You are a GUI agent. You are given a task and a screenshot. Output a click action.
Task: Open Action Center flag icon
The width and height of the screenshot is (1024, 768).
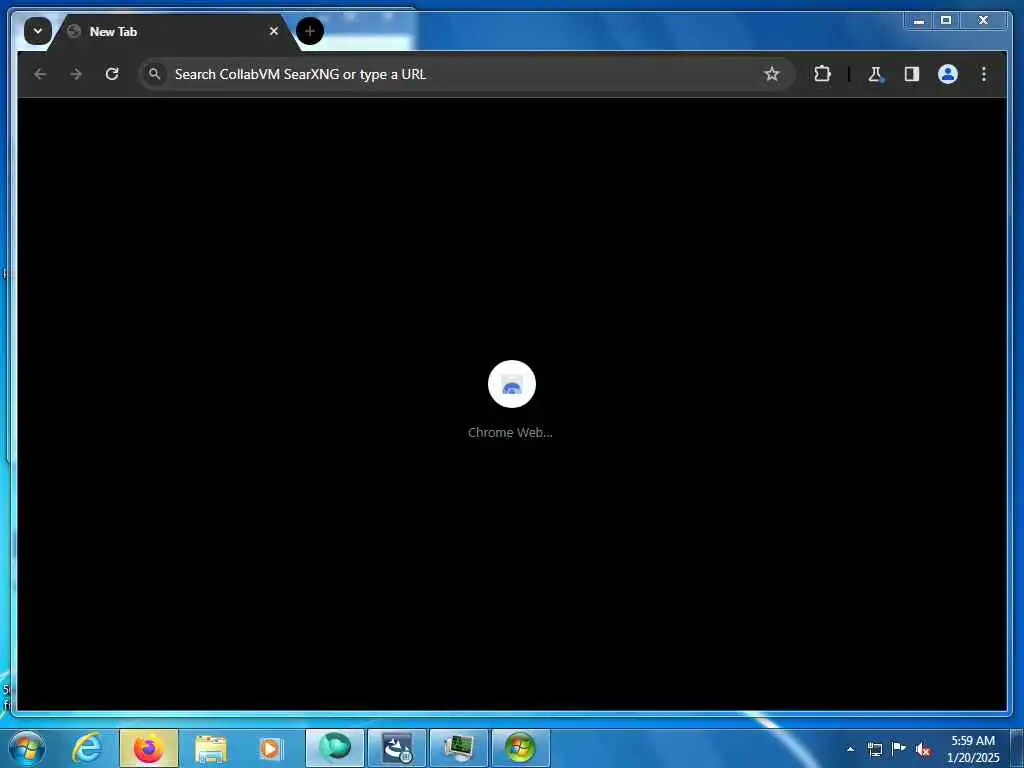tap(899, 748)
